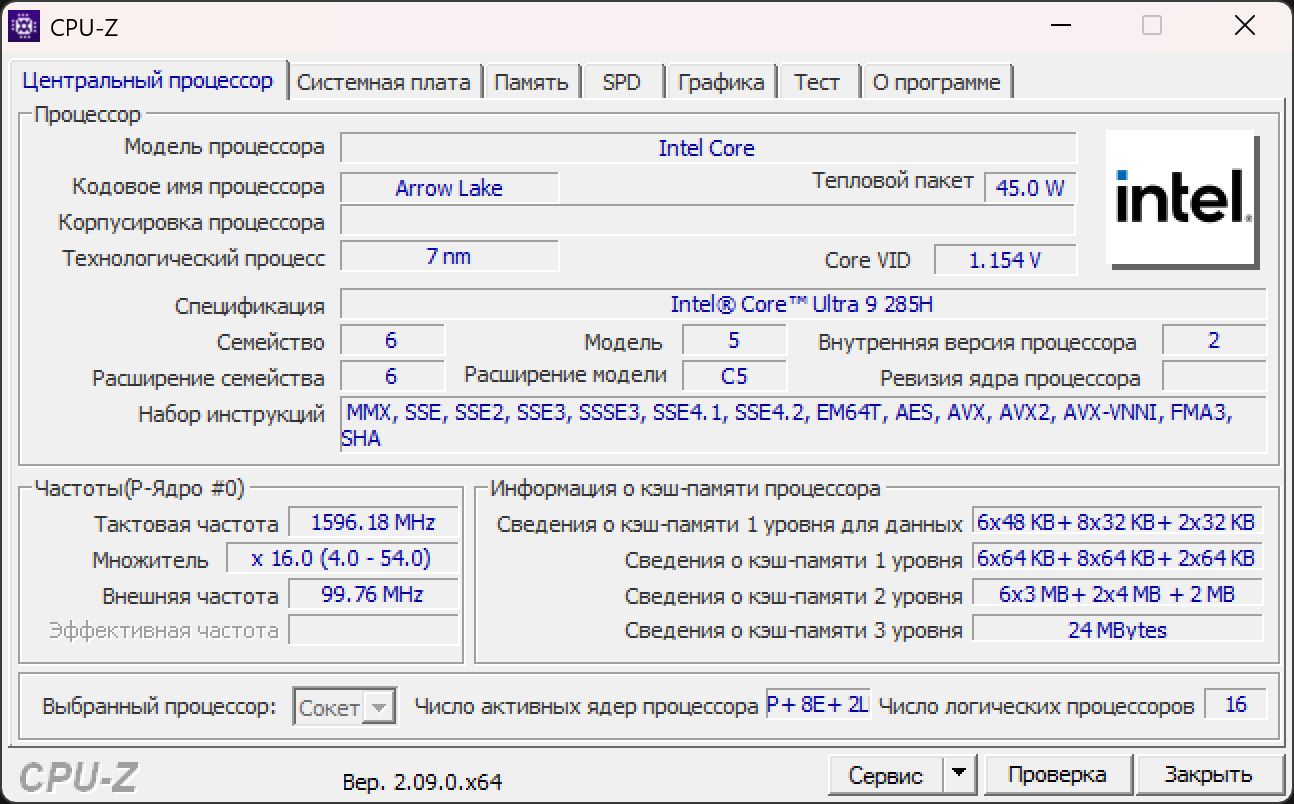Switch to the Системная плата tab

(x=384, y=82)
